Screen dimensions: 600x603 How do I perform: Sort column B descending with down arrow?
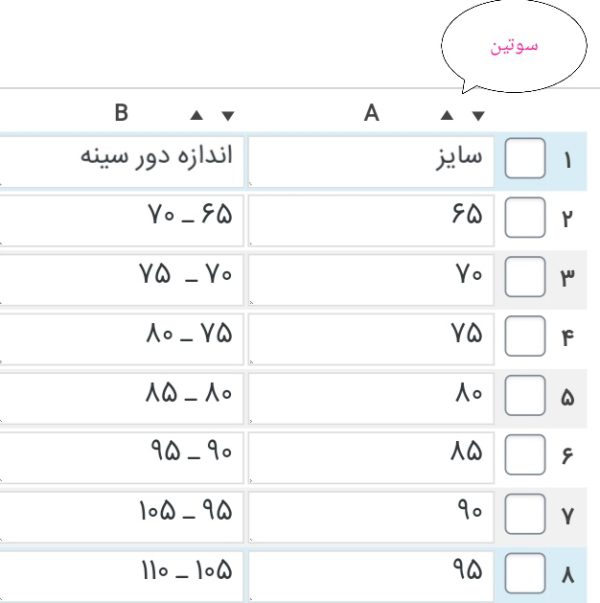(x=227, y=115)
